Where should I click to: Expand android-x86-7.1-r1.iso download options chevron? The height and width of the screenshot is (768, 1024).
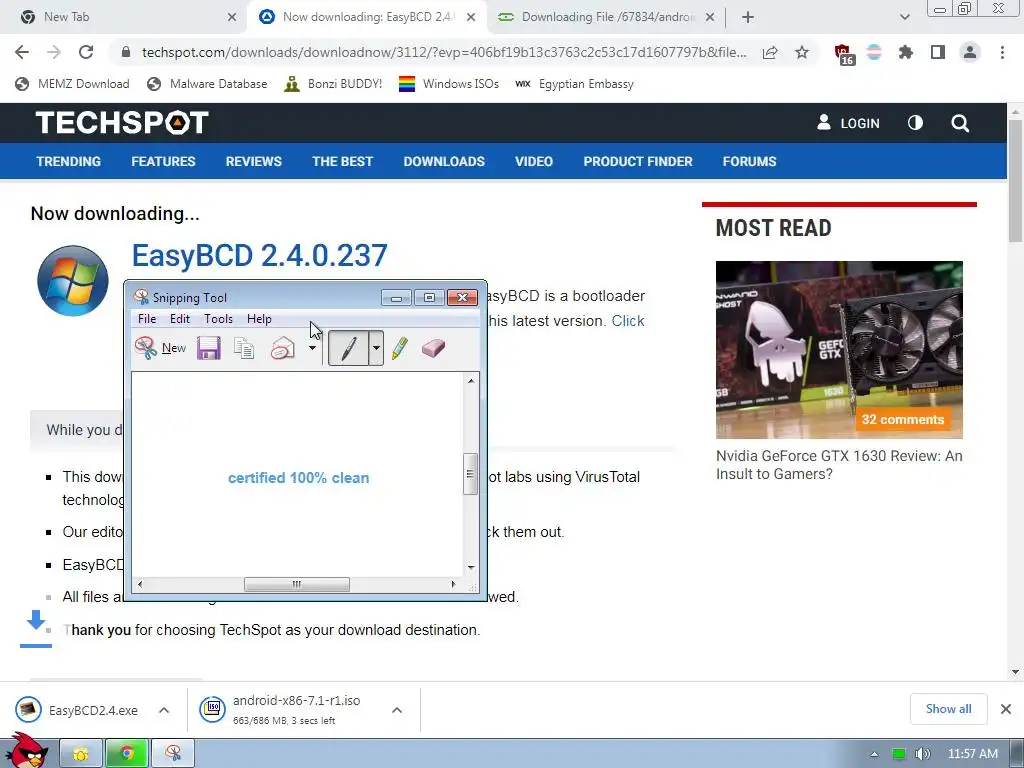tap(396, 710)
